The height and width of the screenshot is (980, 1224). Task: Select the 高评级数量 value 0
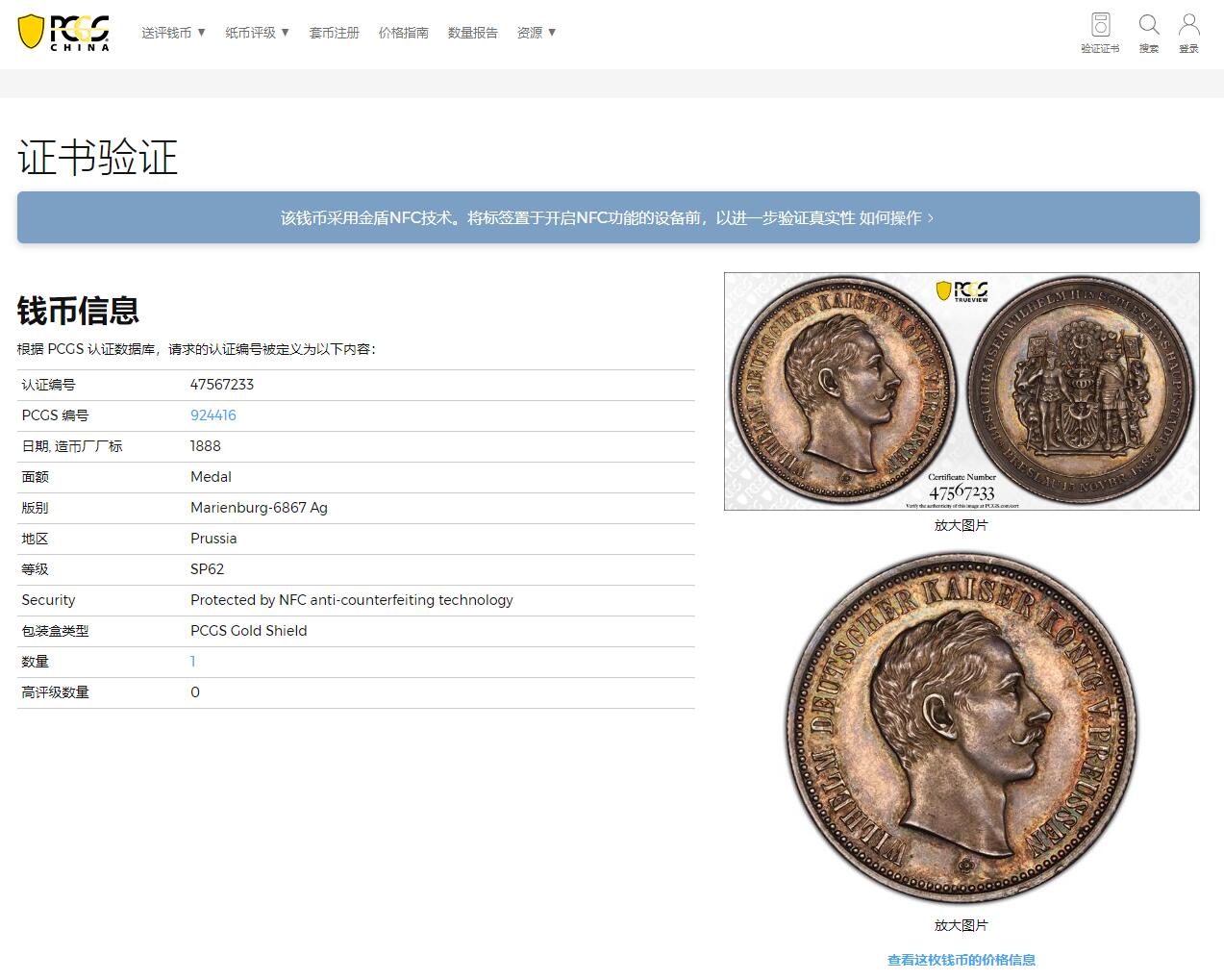coord(195,692)
